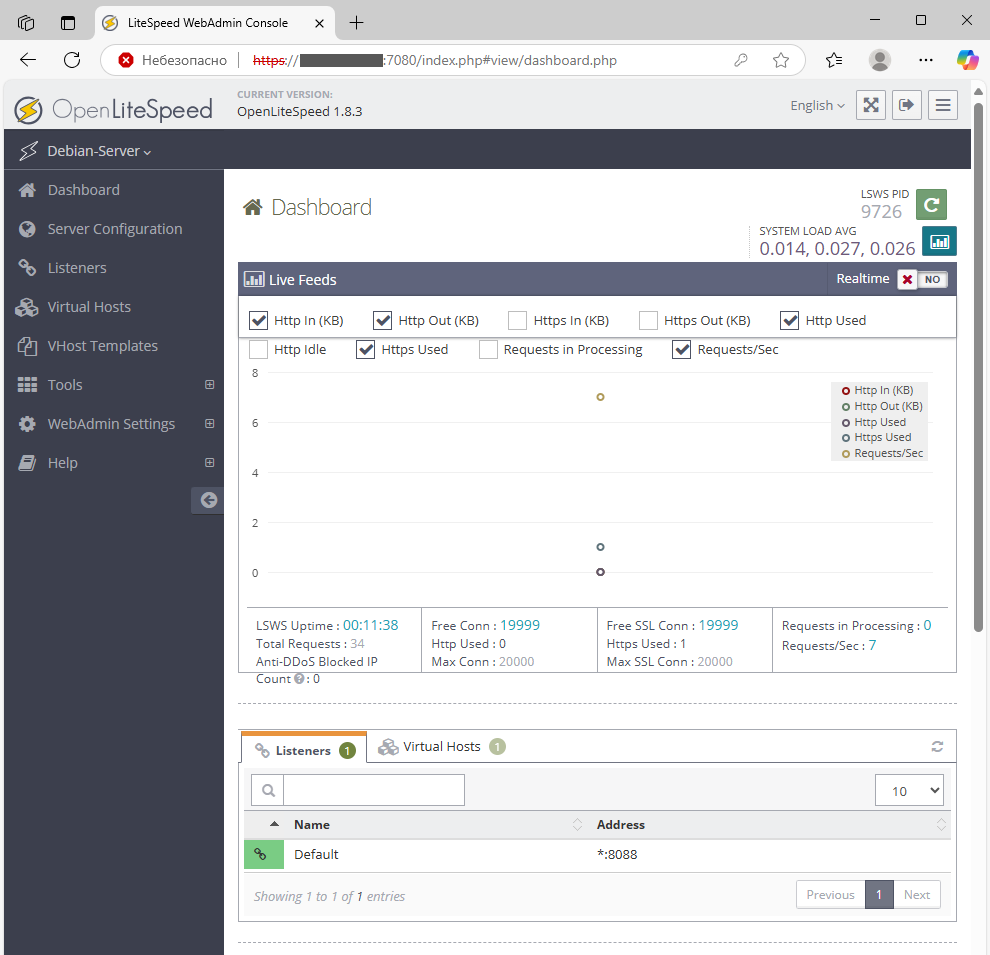Click the Server Configuration globe icon

pyautogui.click(x=27, y=229)
